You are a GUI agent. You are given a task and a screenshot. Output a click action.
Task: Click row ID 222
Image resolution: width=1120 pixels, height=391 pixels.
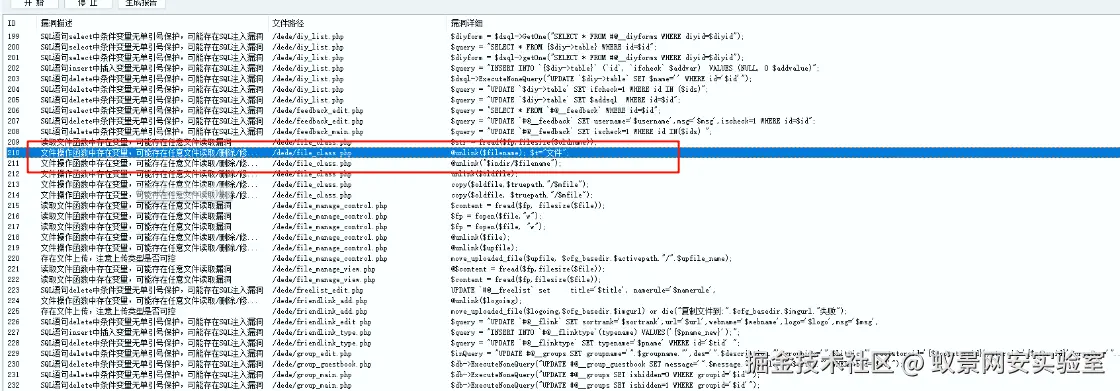point(14,280)
